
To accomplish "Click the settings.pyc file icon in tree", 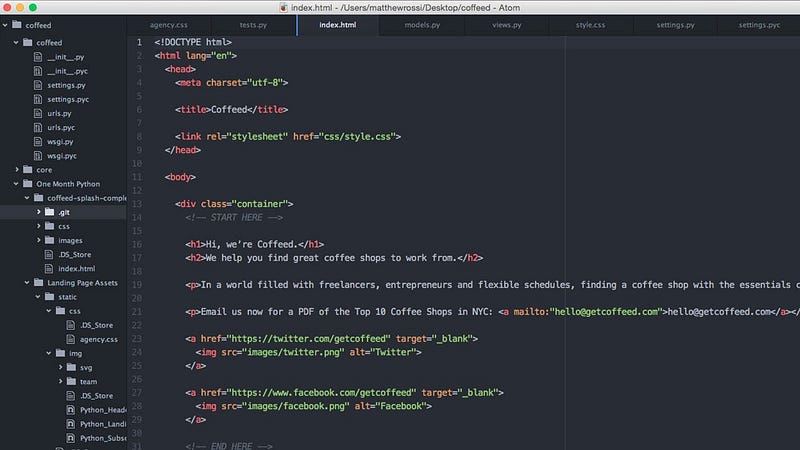I will click(x=38, y=99).
